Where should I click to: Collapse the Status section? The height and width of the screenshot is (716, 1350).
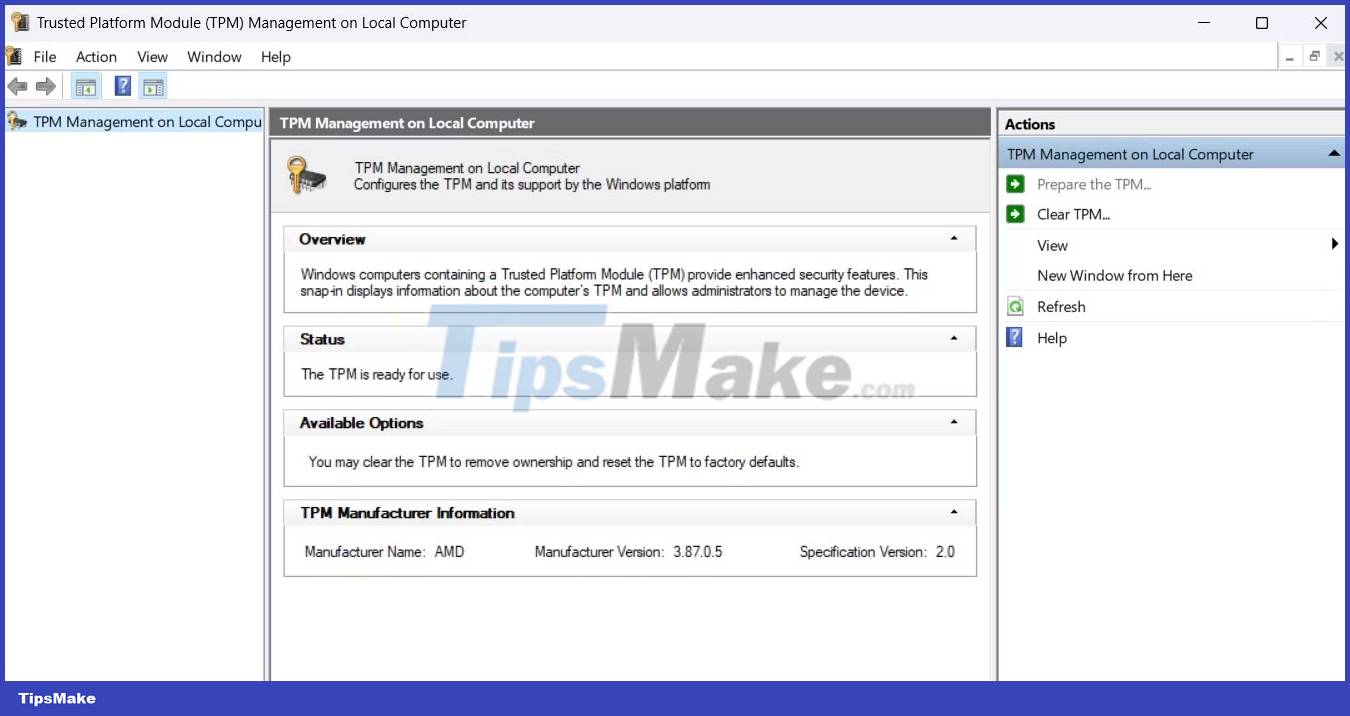click(954, 338)
